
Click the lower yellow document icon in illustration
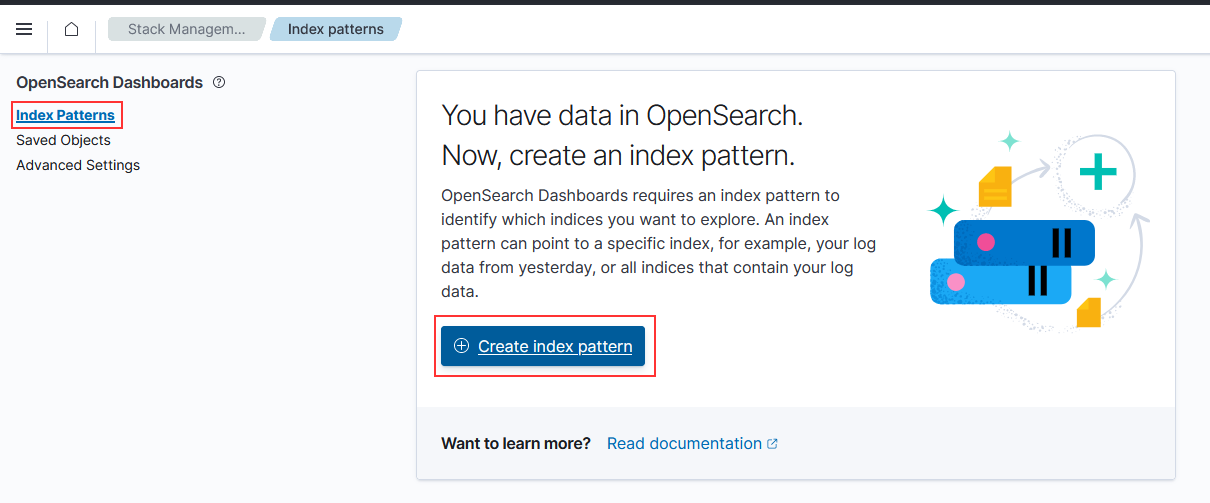[1088, 312]
